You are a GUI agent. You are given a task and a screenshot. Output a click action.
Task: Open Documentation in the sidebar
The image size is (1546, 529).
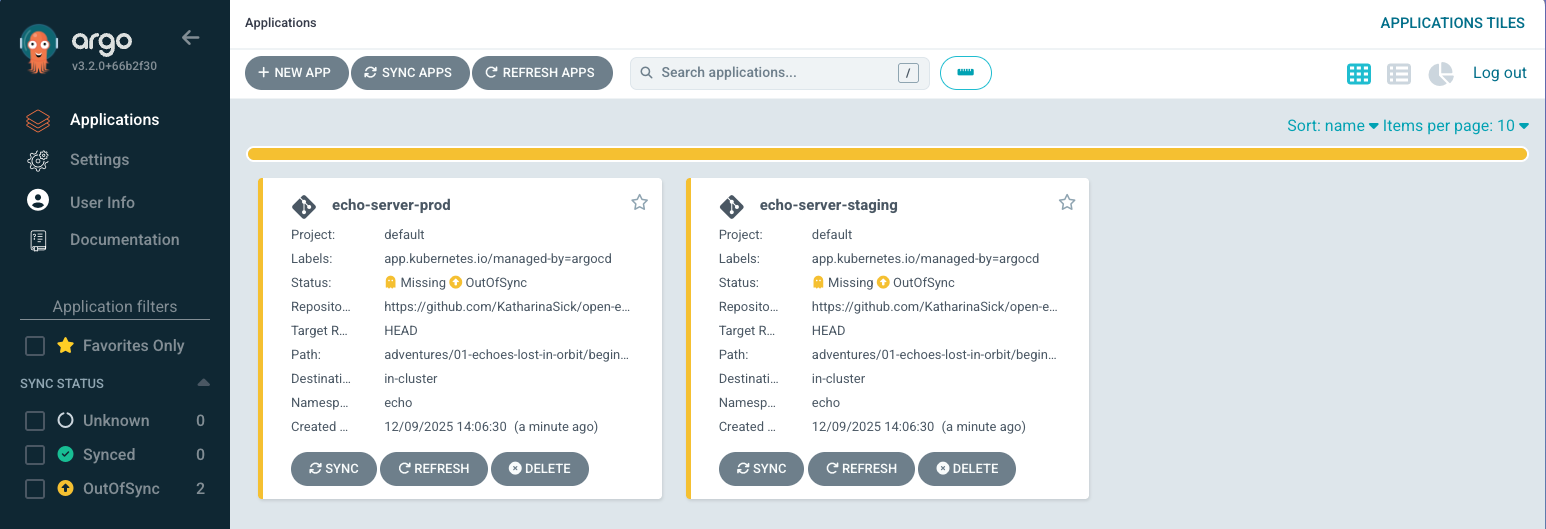pos(125,240)
